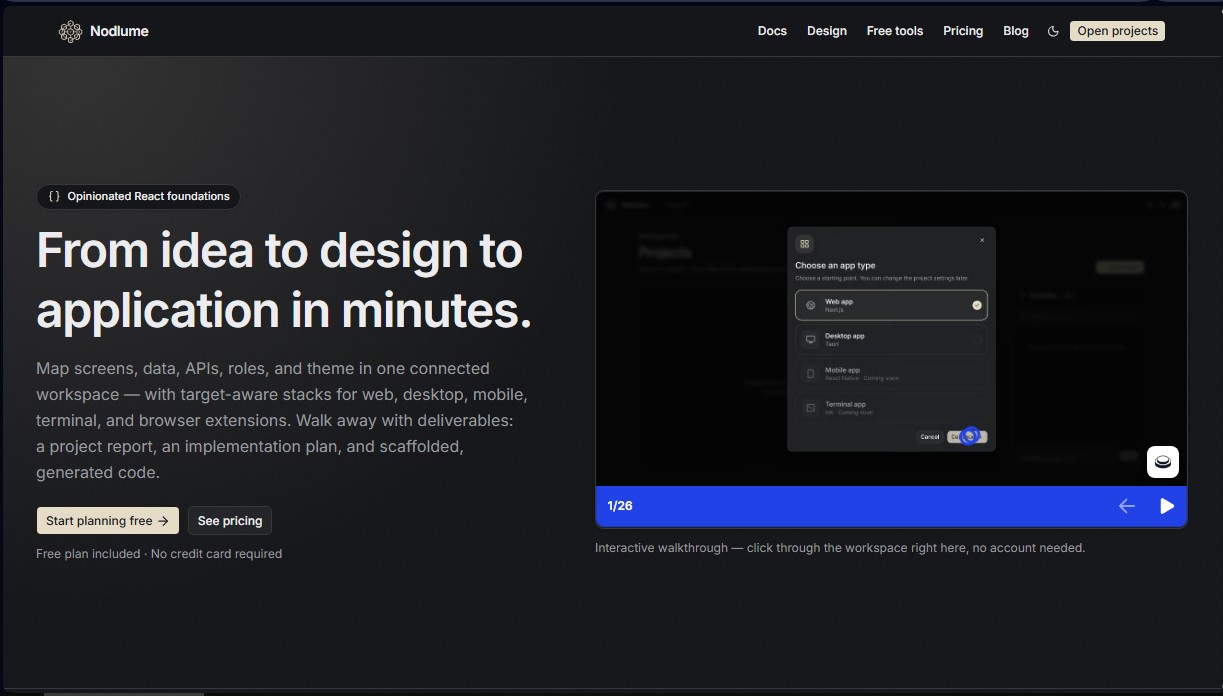Go to Free tools

[895, 31]
